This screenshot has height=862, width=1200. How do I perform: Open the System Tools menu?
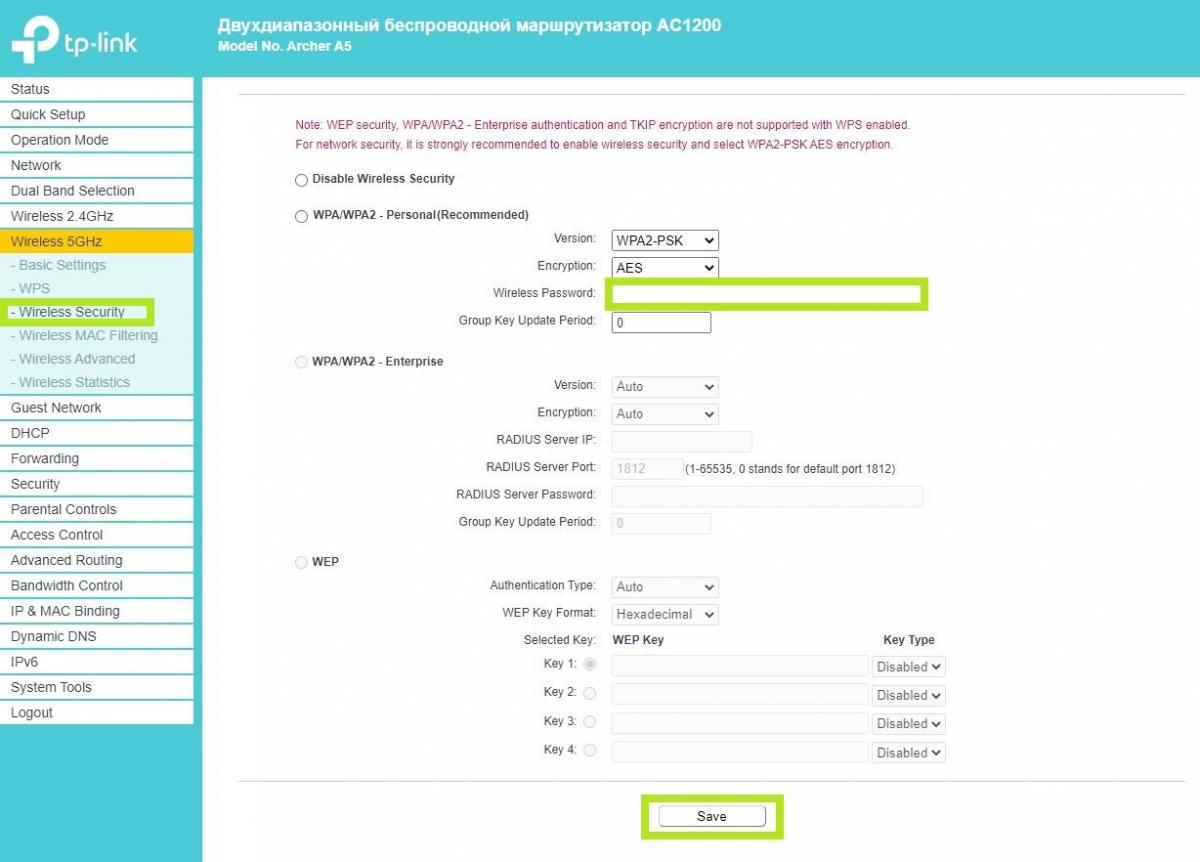click(x=51, y=687)
